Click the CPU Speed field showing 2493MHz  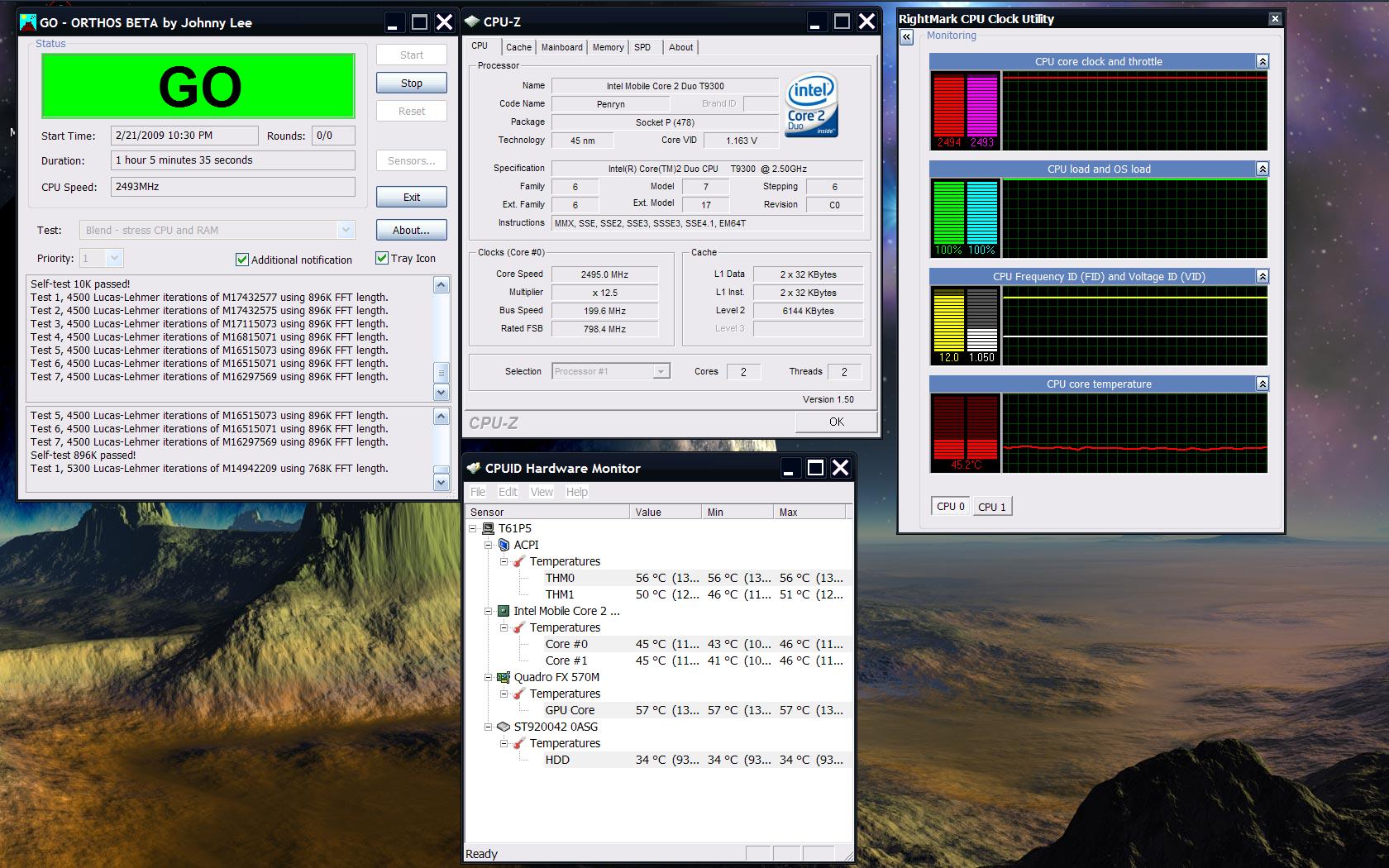tap(233, 187)
